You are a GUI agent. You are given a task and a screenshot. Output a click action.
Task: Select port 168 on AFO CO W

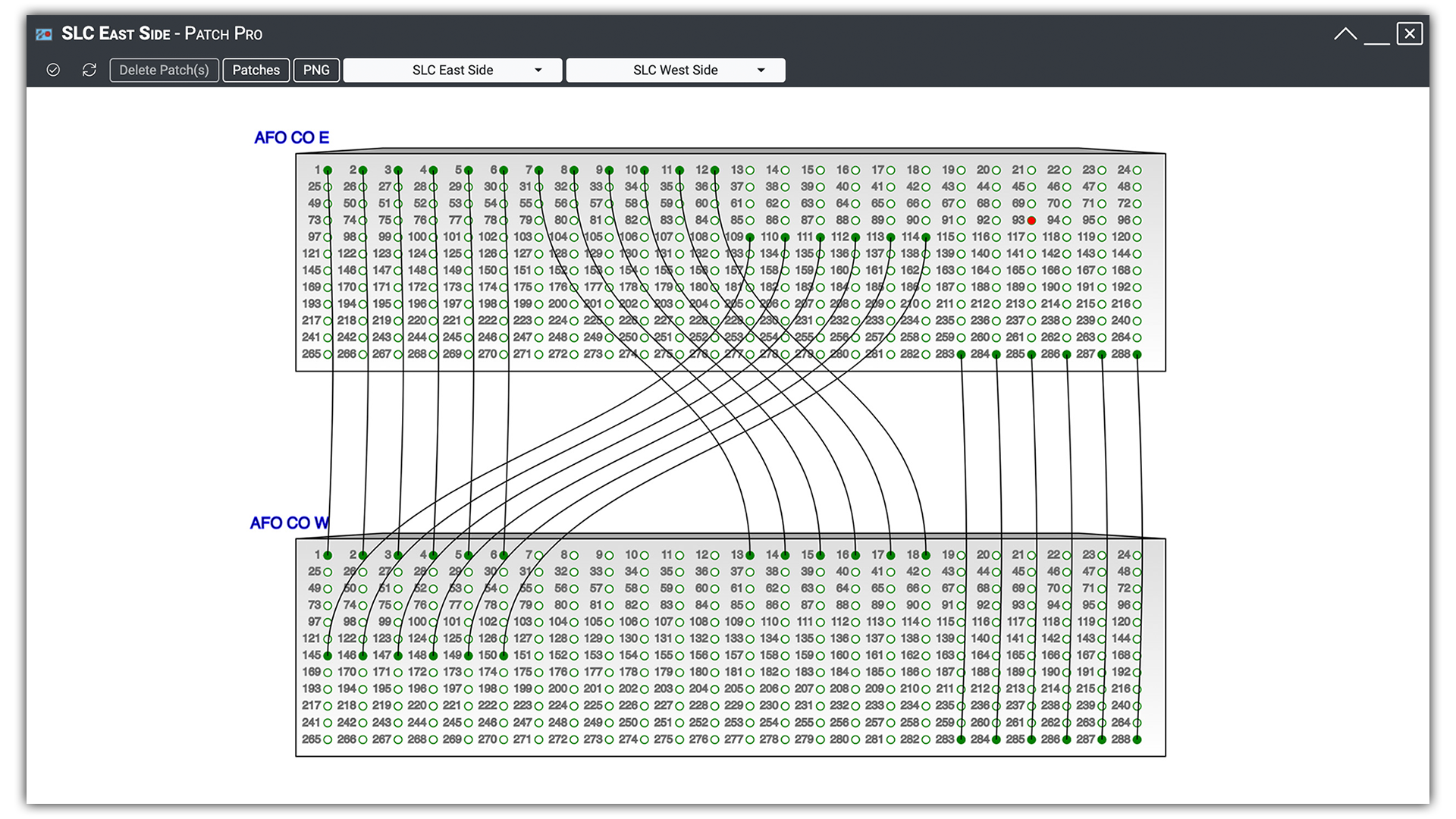pyautogui.click(x=1137, y=656)
